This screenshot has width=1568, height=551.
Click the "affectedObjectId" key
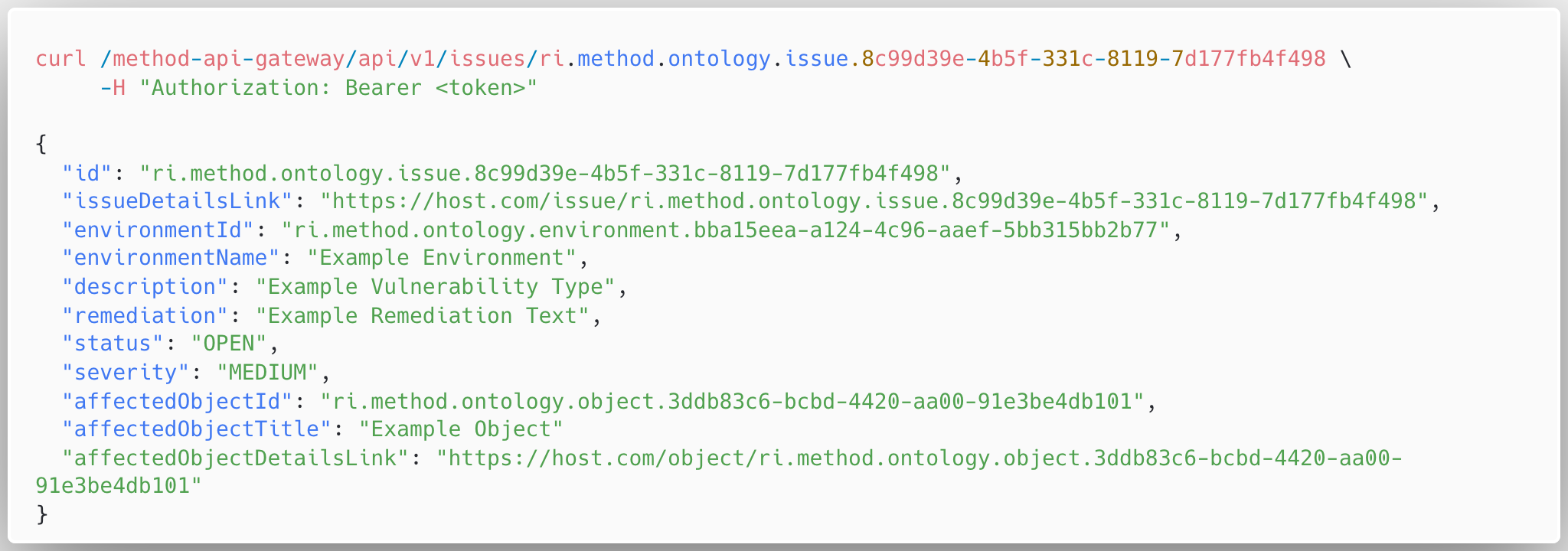[177, 402]
